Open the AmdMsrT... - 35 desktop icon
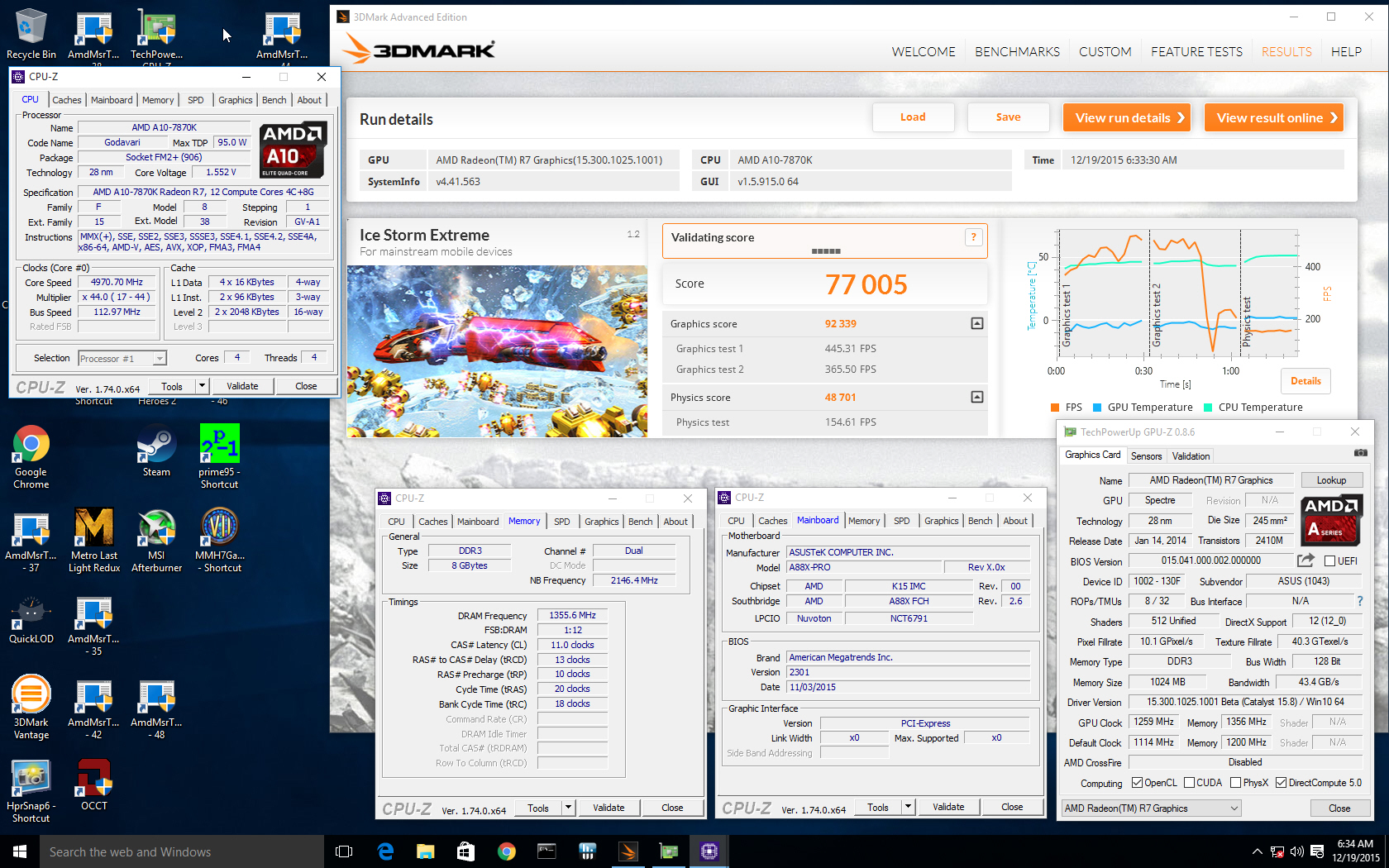The height and width of the screenshot is (868, 1389). pos(93,626)
